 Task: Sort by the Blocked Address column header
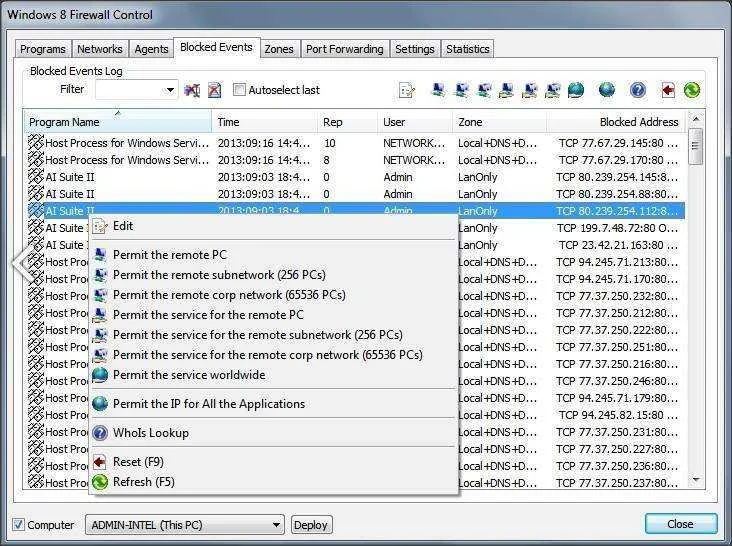616,122
